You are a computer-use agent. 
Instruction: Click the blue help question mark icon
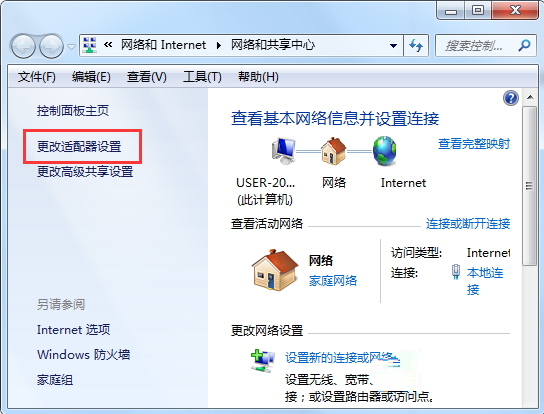pos(511,98)
